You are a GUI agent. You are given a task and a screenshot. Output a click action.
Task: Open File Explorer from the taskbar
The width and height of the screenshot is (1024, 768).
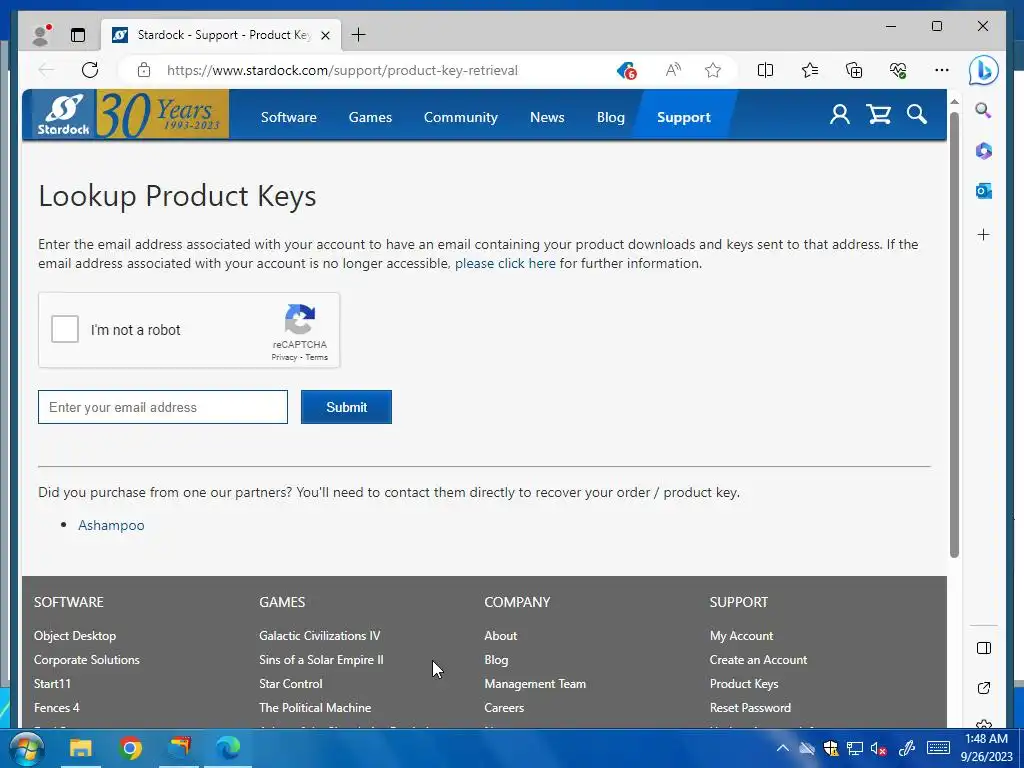click(x=81, y=748)
